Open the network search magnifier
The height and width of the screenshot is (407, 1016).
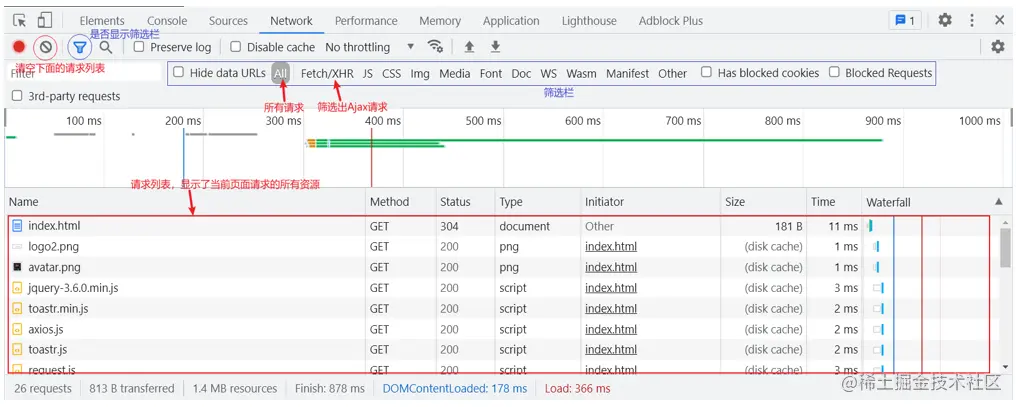coord(106,47)
